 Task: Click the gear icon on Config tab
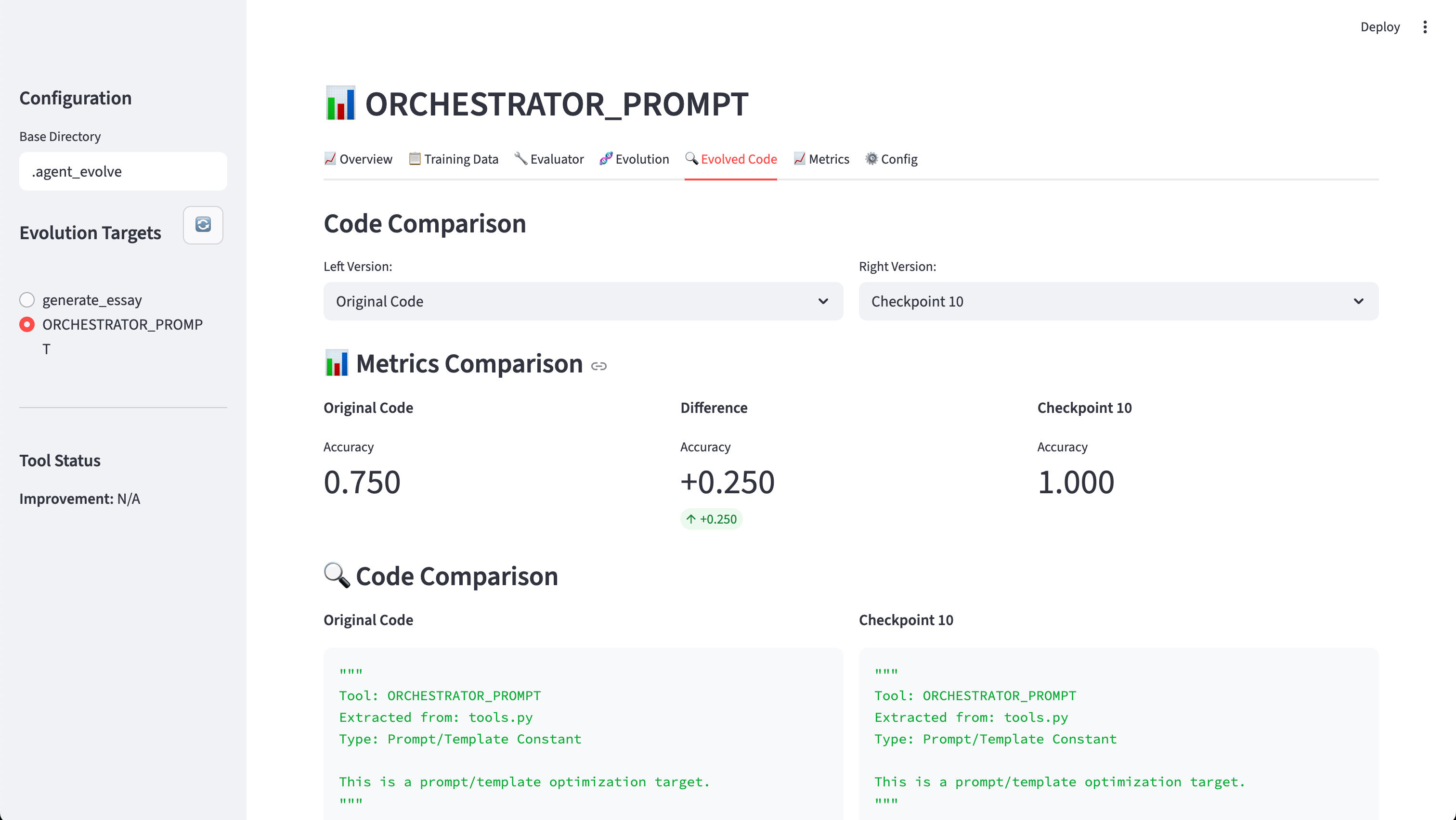[x=871, y=159]
